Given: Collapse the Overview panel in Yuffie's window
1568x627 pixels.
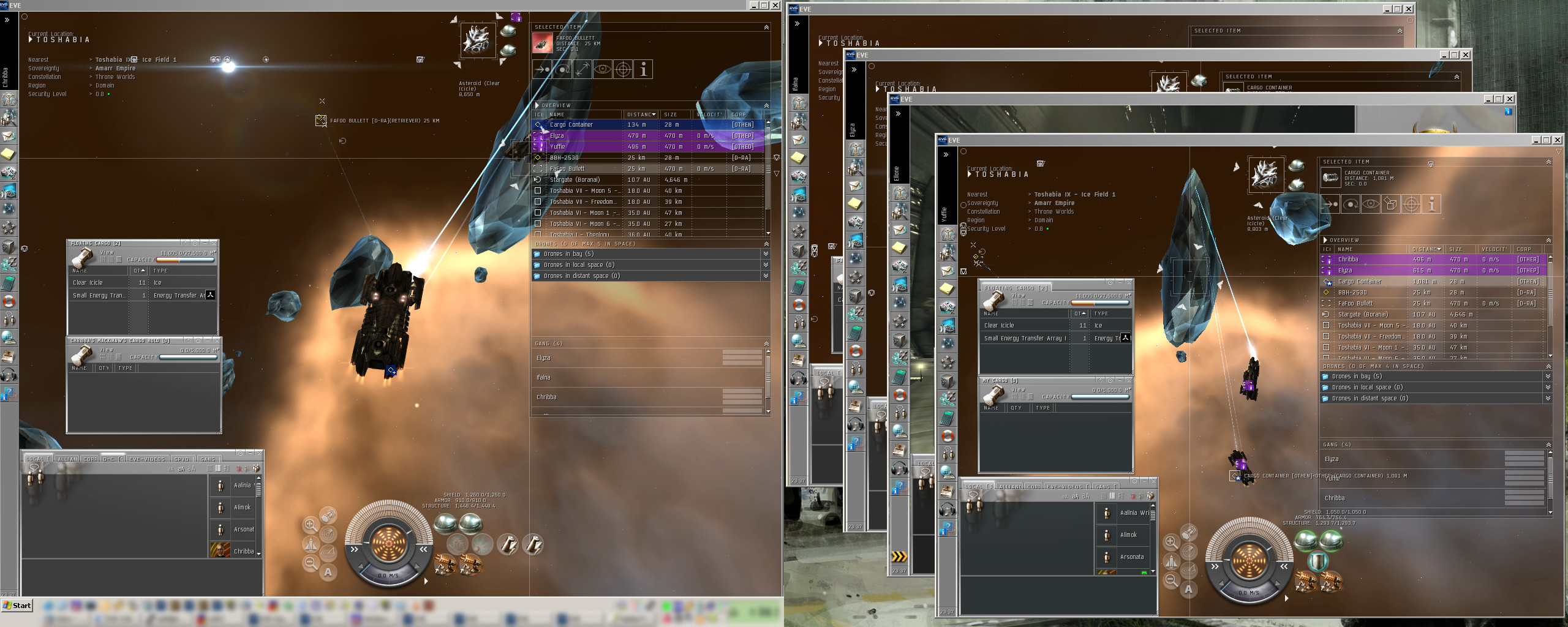Looking at the screenshot, I should (1548, 240).
